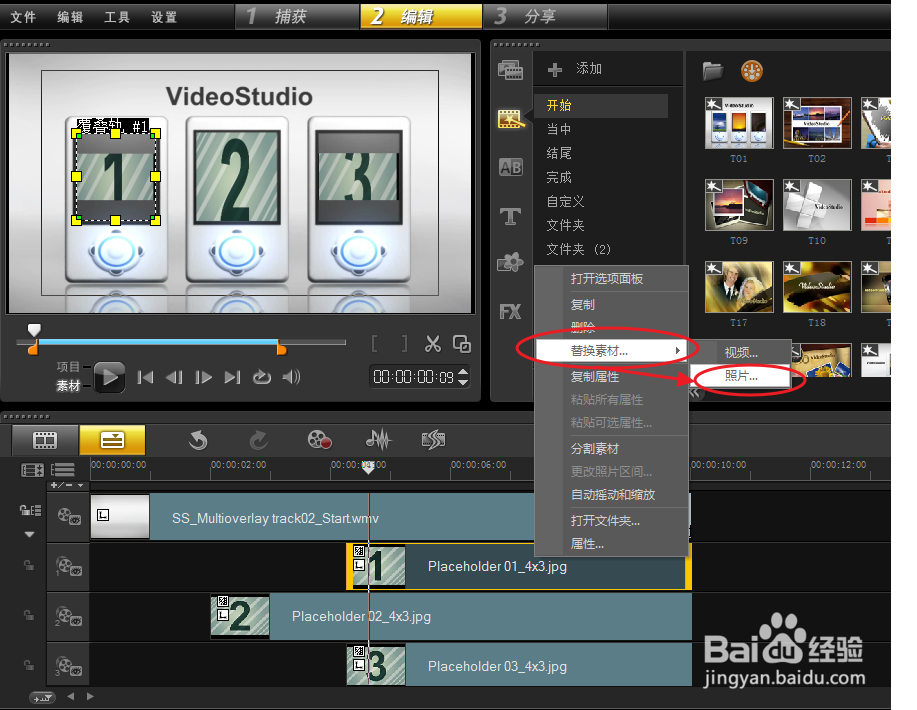Toggle the ripple editing lock on overlay track 2
This screenshot has width=917, height=710.
(x=28, y=615)
